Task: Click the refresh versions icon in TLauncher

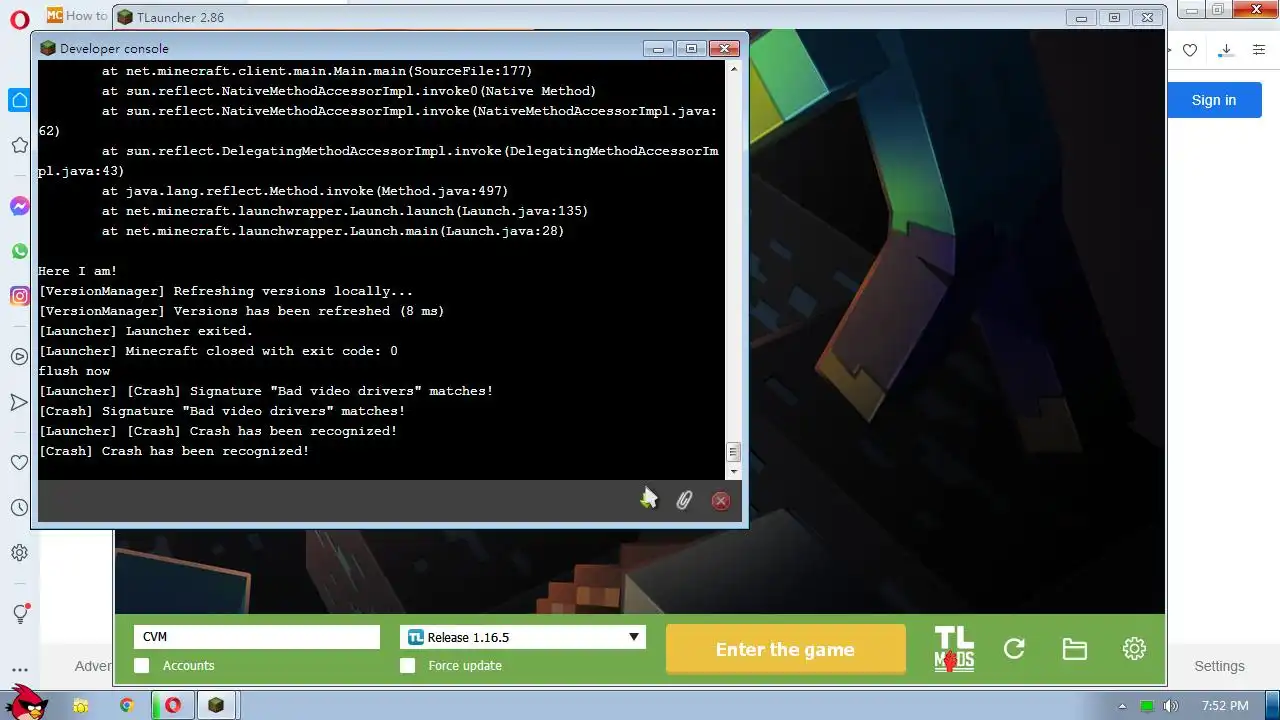Action: (1014, 649)
